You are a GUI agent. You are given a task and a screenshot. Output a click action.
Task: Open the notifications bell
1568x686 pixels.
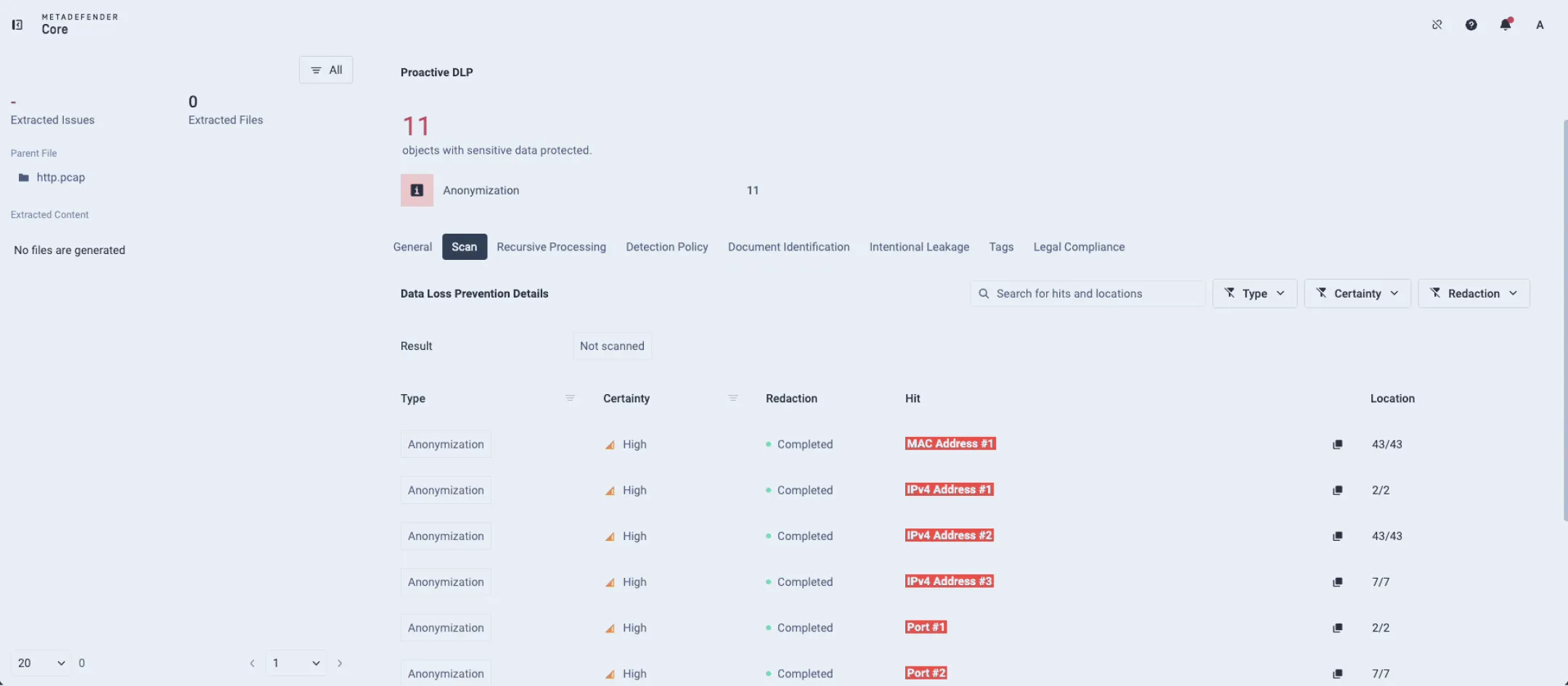[x=1506, y=25]
